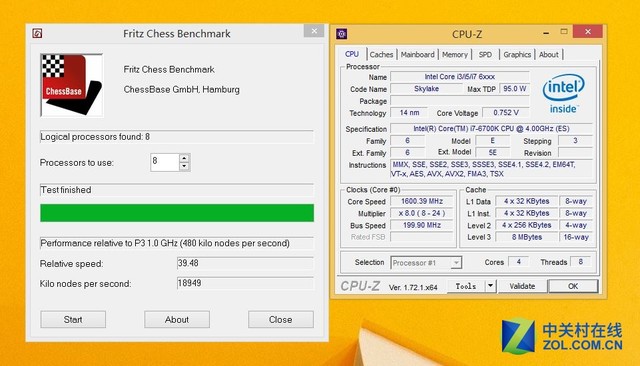Click the Level 3 '16-way' associativity value
640x366 pixels.
click(x=576, y=237)
